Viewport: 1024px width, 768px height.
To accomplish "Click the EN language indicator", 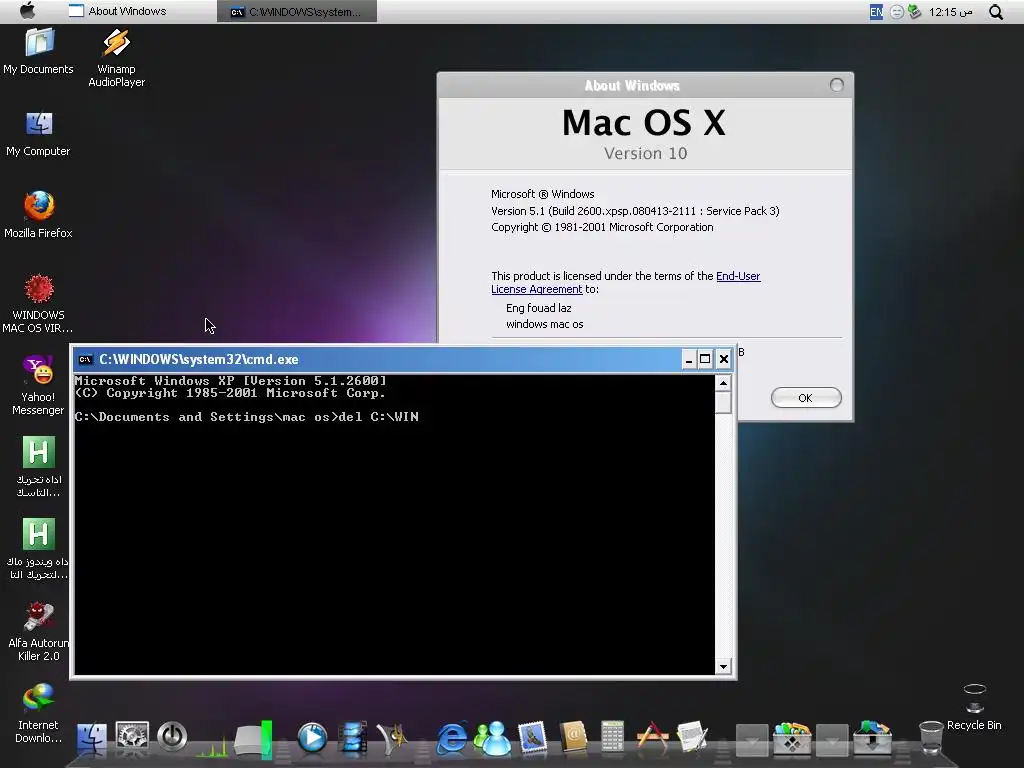I will 876,12.
